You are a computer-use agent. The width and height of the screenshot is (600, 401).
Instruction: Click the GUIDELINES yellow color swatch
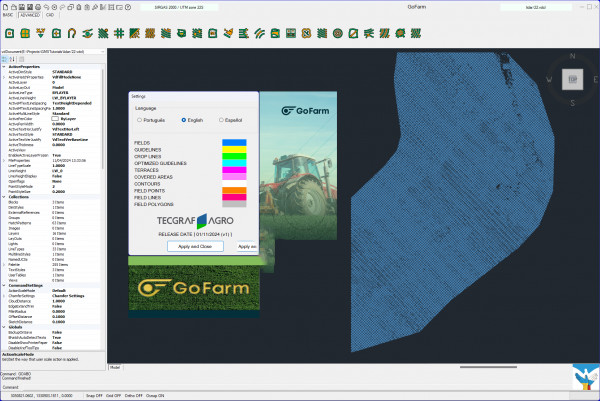click(234, 150)
